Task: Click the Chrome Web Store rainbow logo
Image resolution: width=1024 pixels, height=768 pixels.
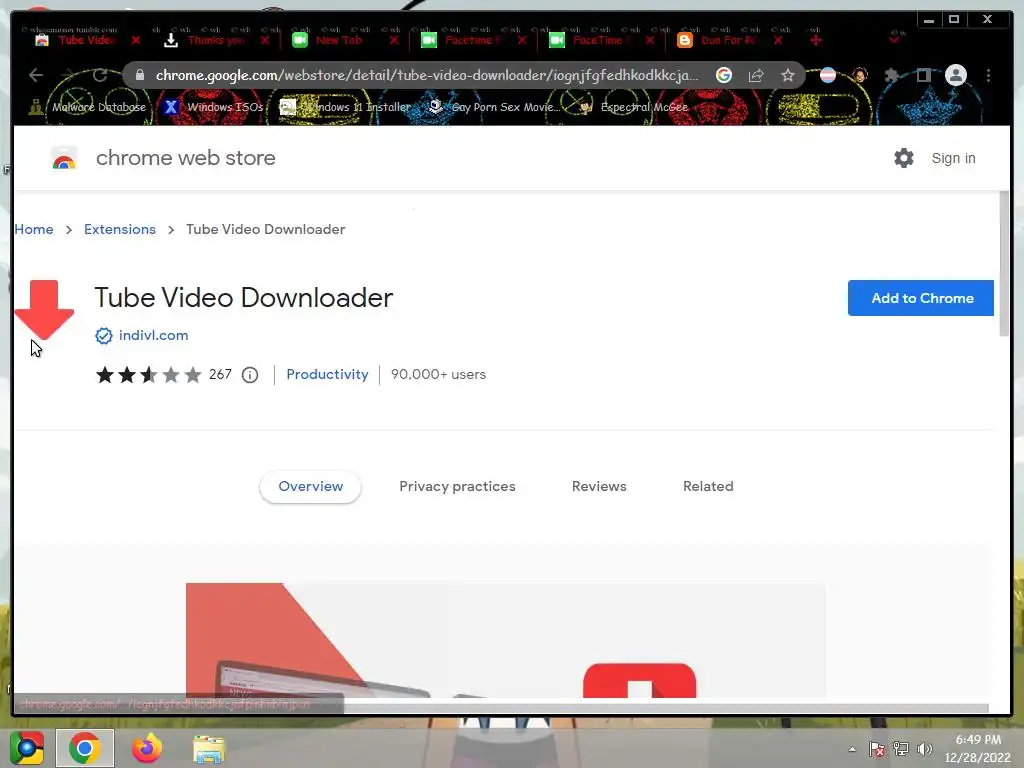Action: click(x=64, y=158)
